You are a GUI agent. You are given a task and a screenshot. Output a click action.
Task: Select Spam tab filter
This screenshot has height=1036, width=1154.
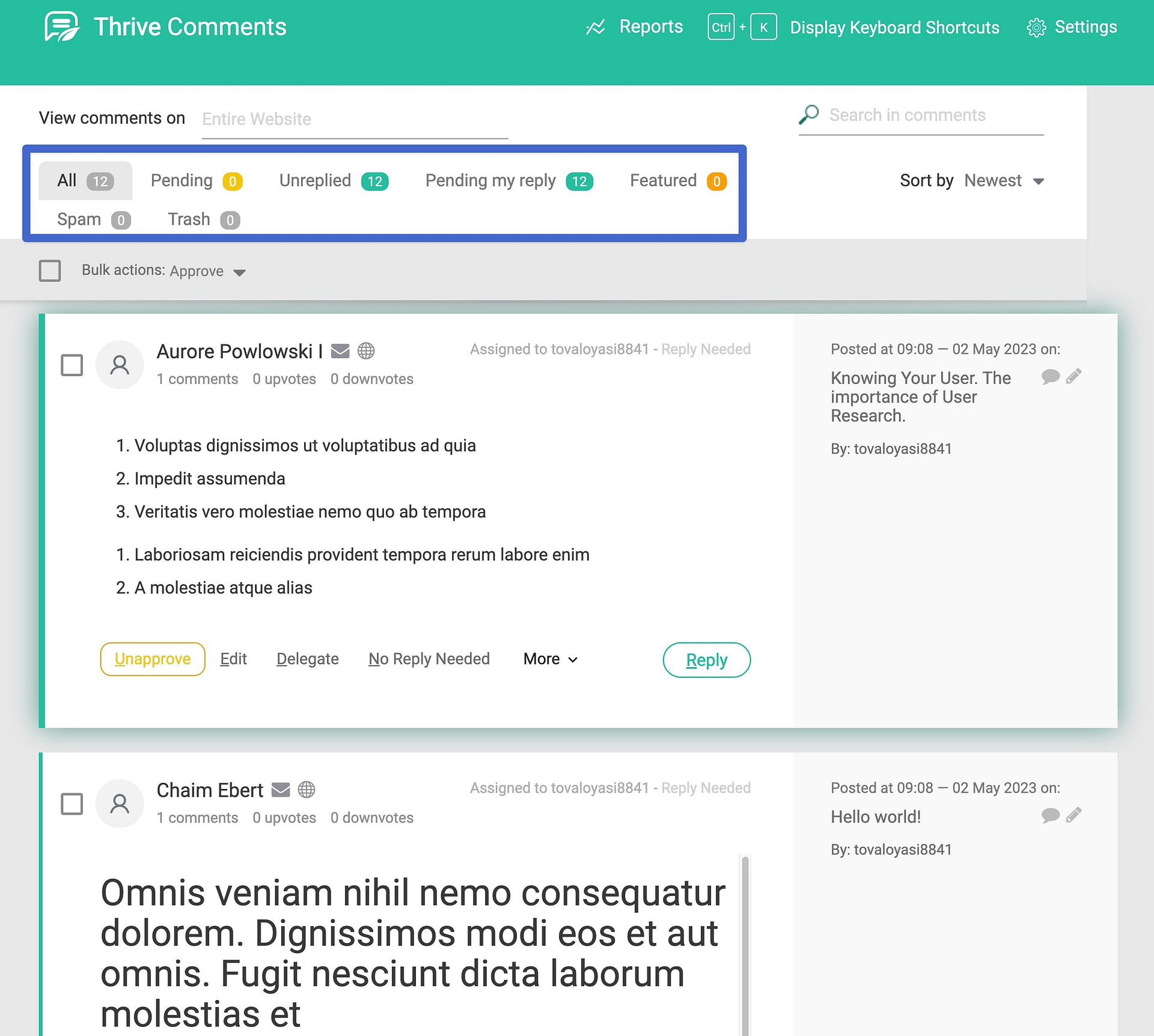[92, 219]
